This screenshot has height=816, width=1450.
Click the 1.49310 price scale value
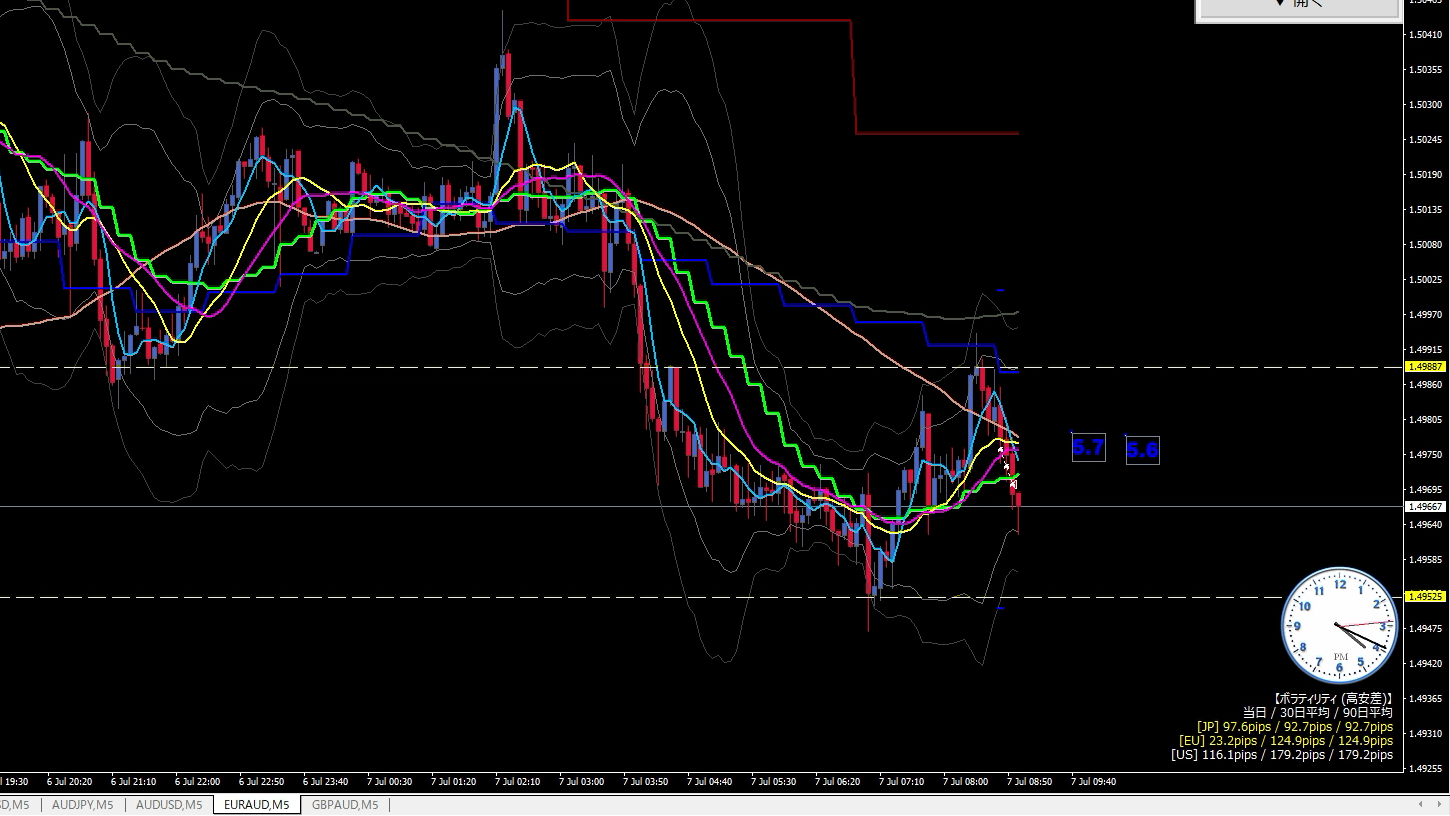(x=1424, y=733)
